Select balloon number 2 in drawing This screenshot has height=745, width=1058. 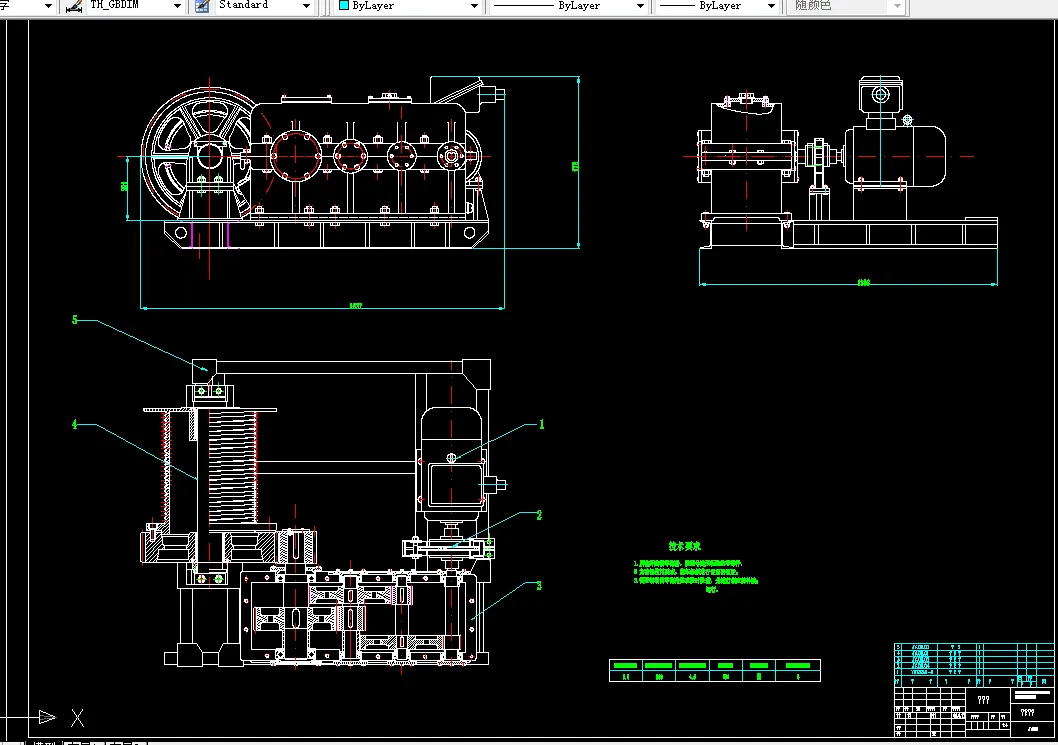539,515
